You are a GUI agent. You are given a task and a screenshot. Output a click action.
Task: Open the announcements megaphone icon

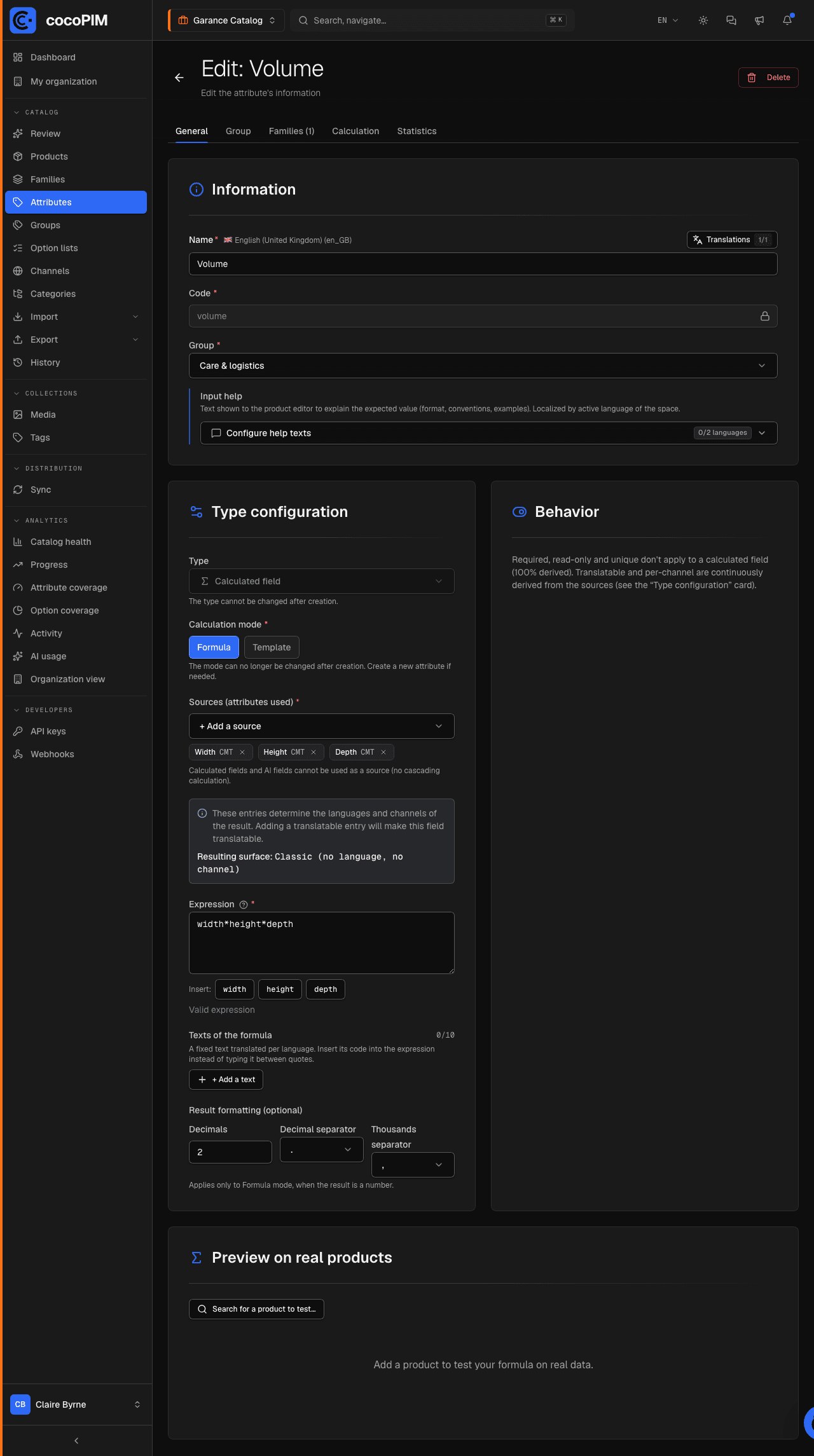[759, 20]
